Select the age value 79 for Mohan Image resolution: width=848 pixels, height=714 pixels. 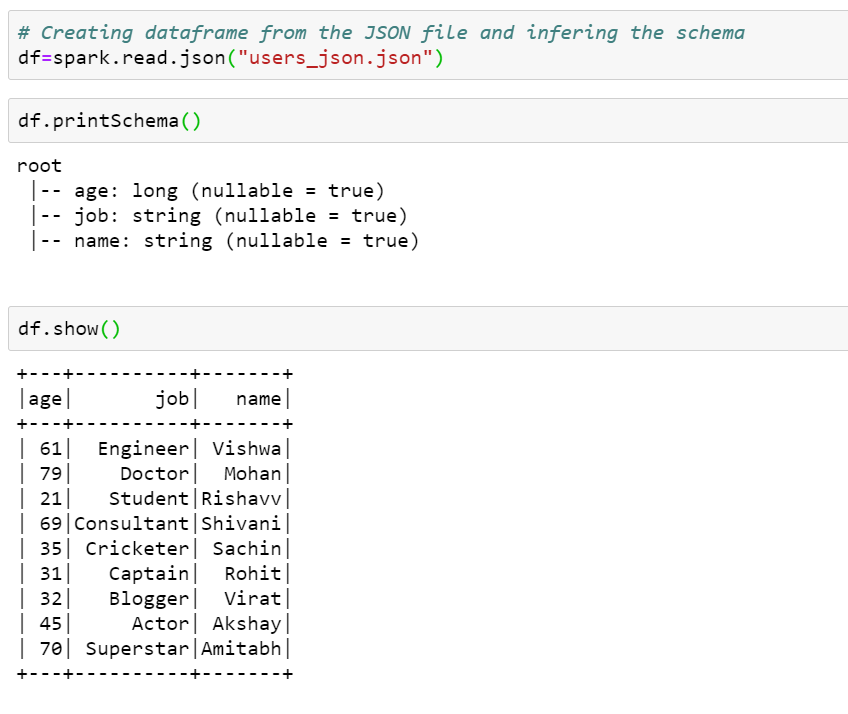43,473
